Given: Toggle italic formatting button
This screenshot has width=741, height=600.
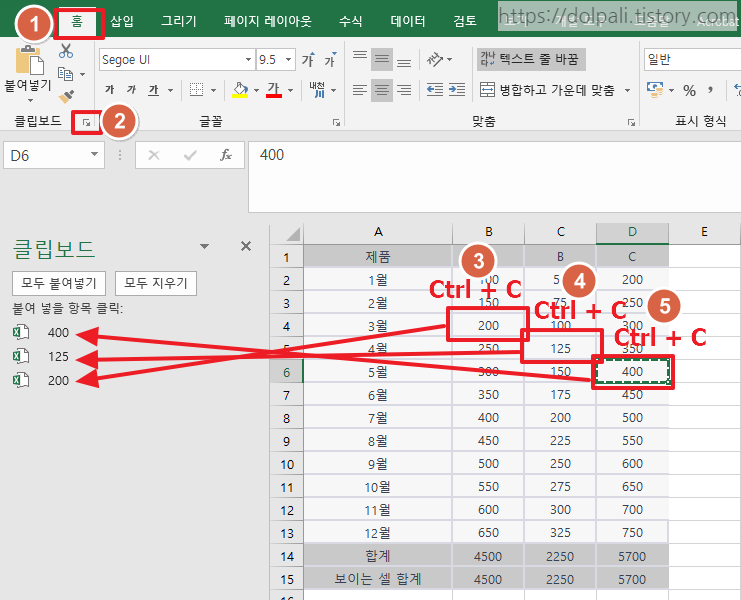Looking at the screenshot, I should pos(131,90).
